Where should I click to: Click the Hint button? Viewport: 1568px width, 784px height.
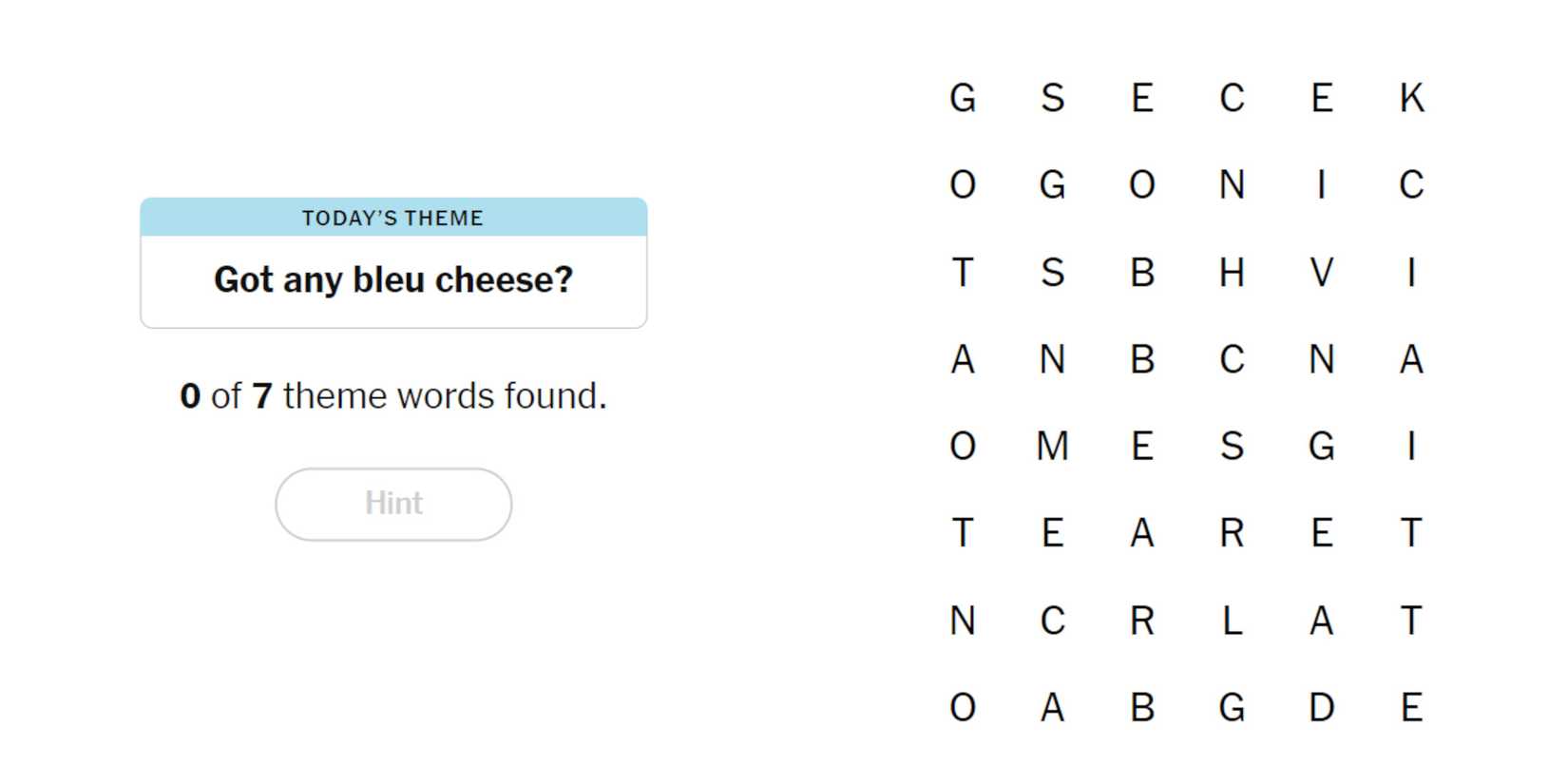(x=393, y=504)
